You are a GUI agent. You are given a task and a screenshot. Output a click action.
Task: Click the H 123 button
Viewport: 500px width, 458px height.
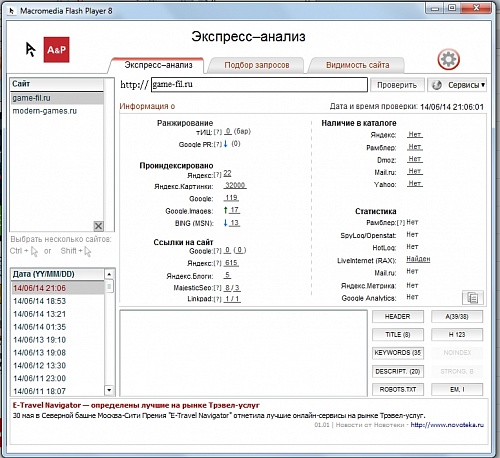(457, 335)
